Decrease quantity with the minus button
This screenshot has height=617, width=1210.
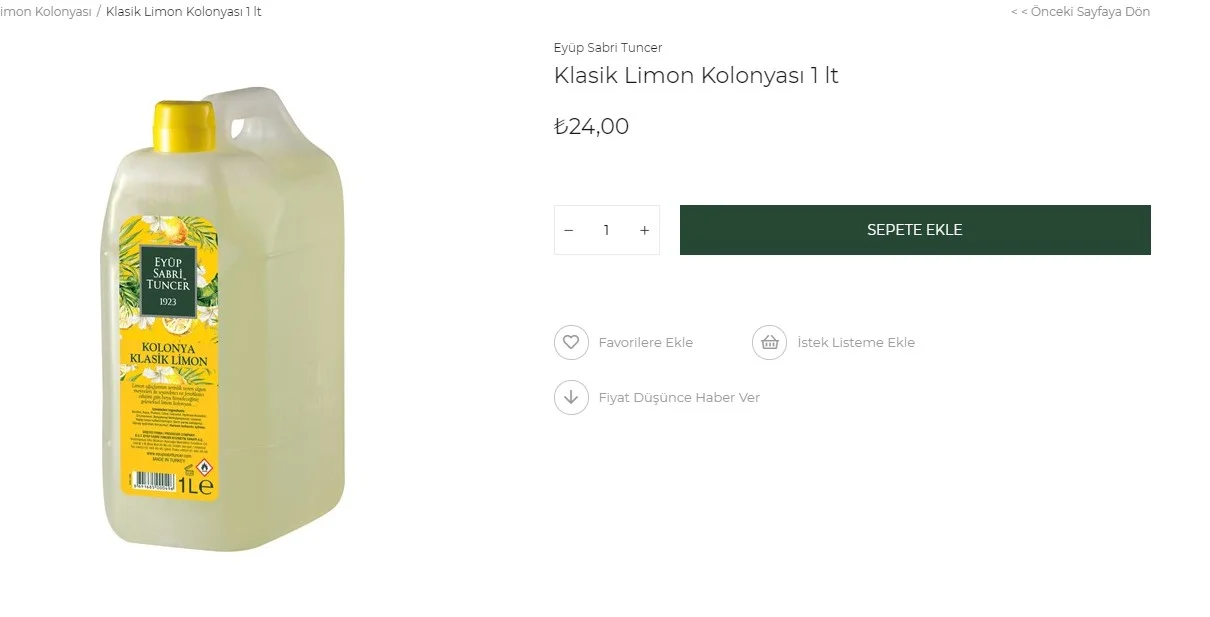(x=569, y=230)
